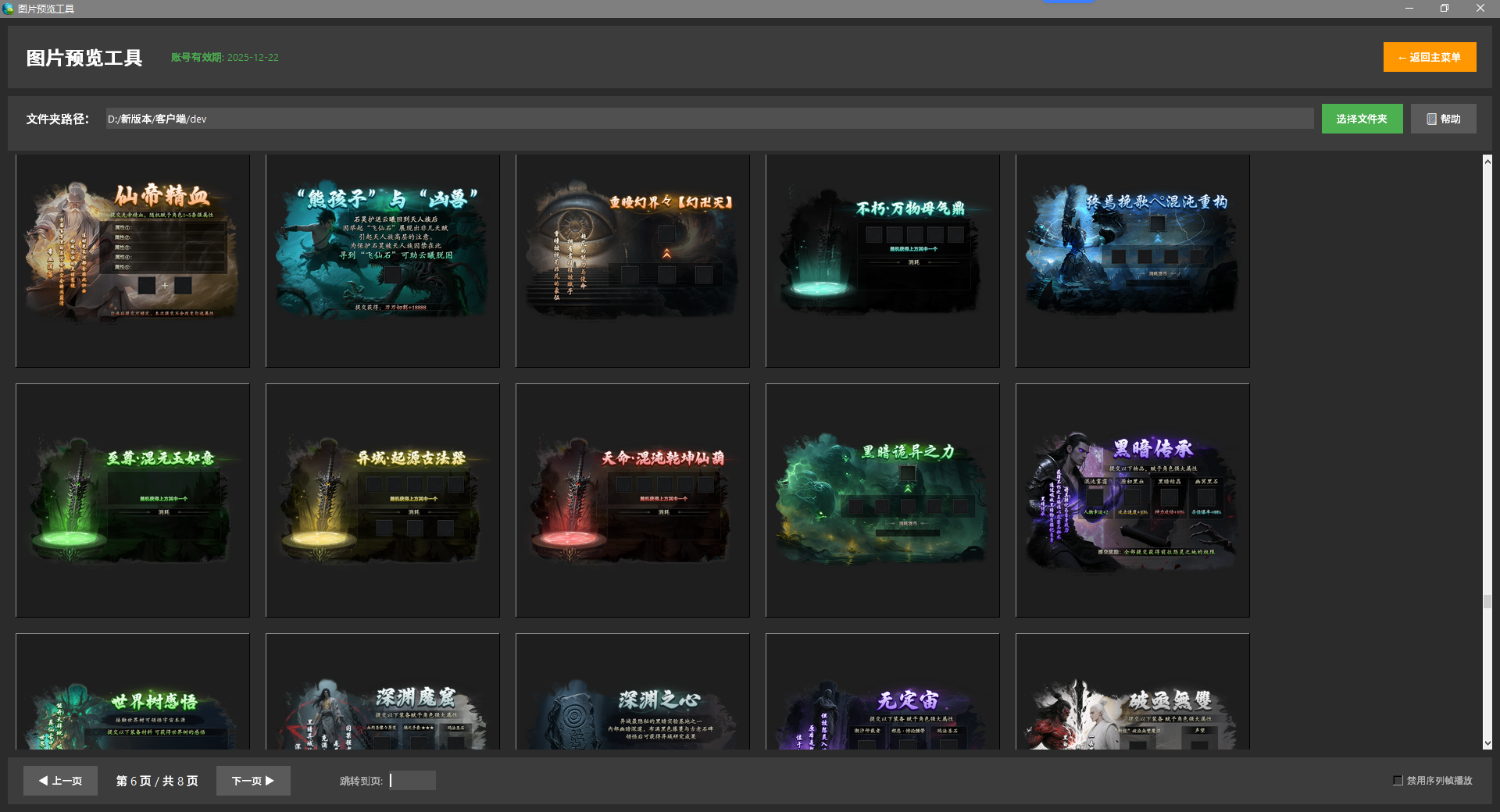This screenshot has width=1500, height=812.
Task: Open the 异域·起源古法器 yellow sword thumbnail
Action: coord(383,500)
